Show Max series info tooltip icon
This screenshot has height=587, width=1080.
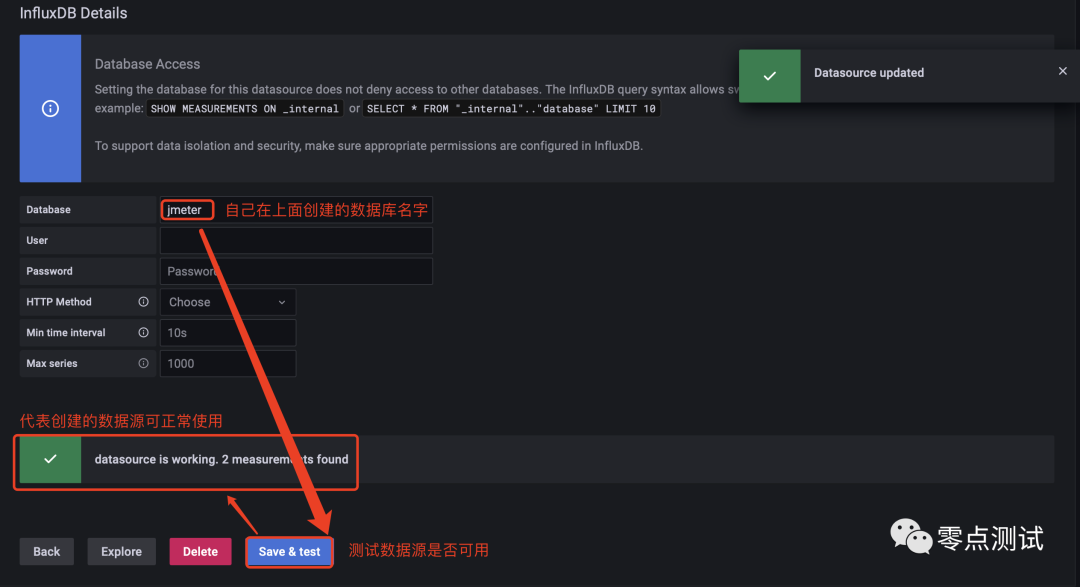143,363
